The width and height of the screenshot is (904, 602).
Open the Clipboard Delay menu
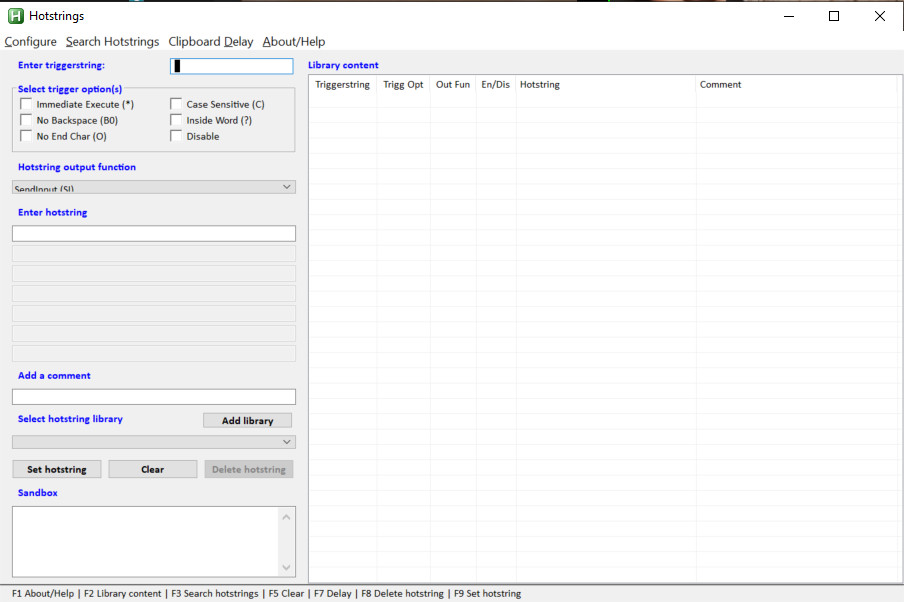click(x=210, y=42)
